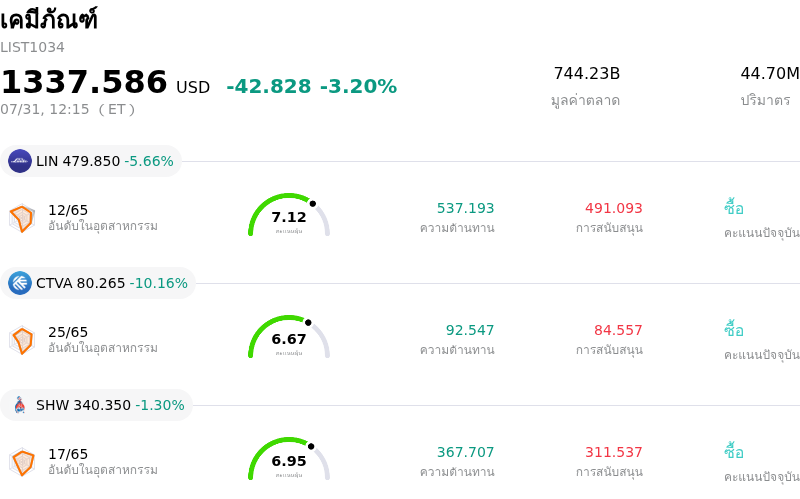Image resolution: width=800 pixels, height=499 pixels.
Task: Click the 25/65 industry ranking text
Action: (x=68, y=332)
